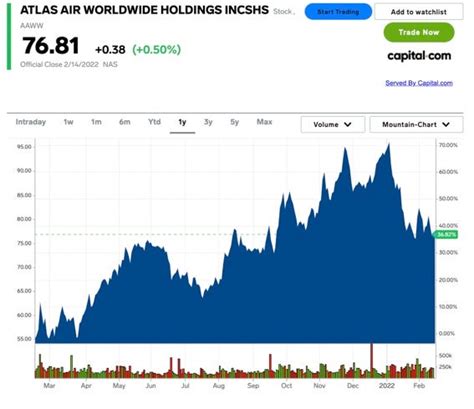This screenshot has width=474, height=409.
Task: Click the +0.38 price change
Action: pos(110,50)
